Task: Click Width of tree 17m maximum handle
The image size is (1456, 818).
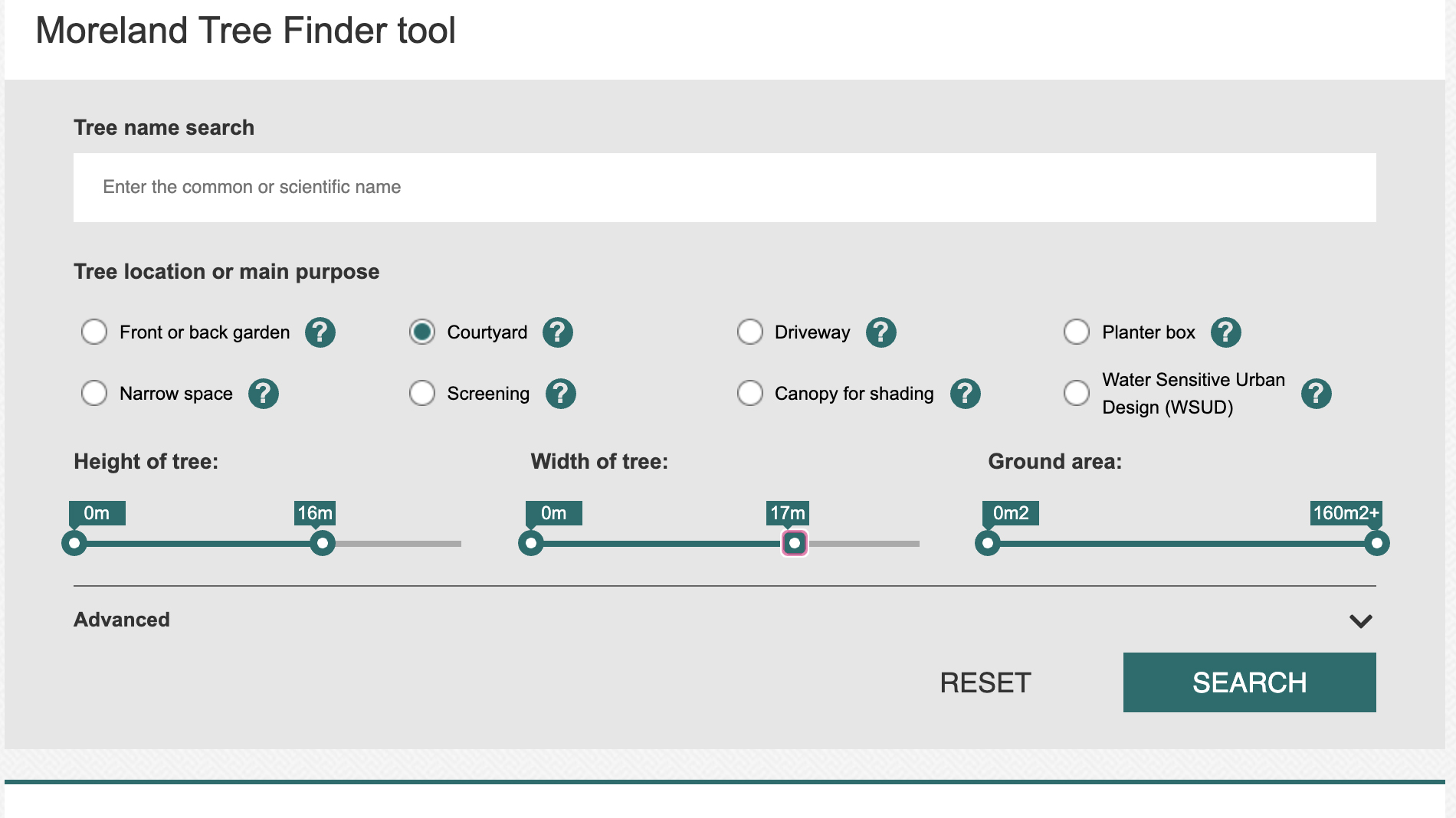Action: 795,543
